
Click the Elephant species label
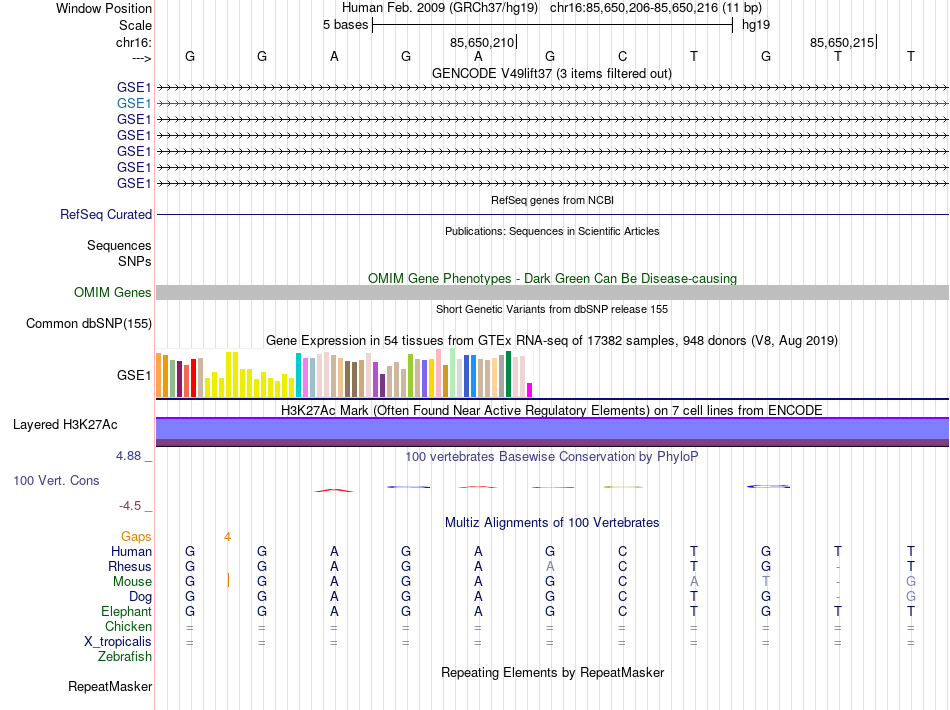pos(126,611)
